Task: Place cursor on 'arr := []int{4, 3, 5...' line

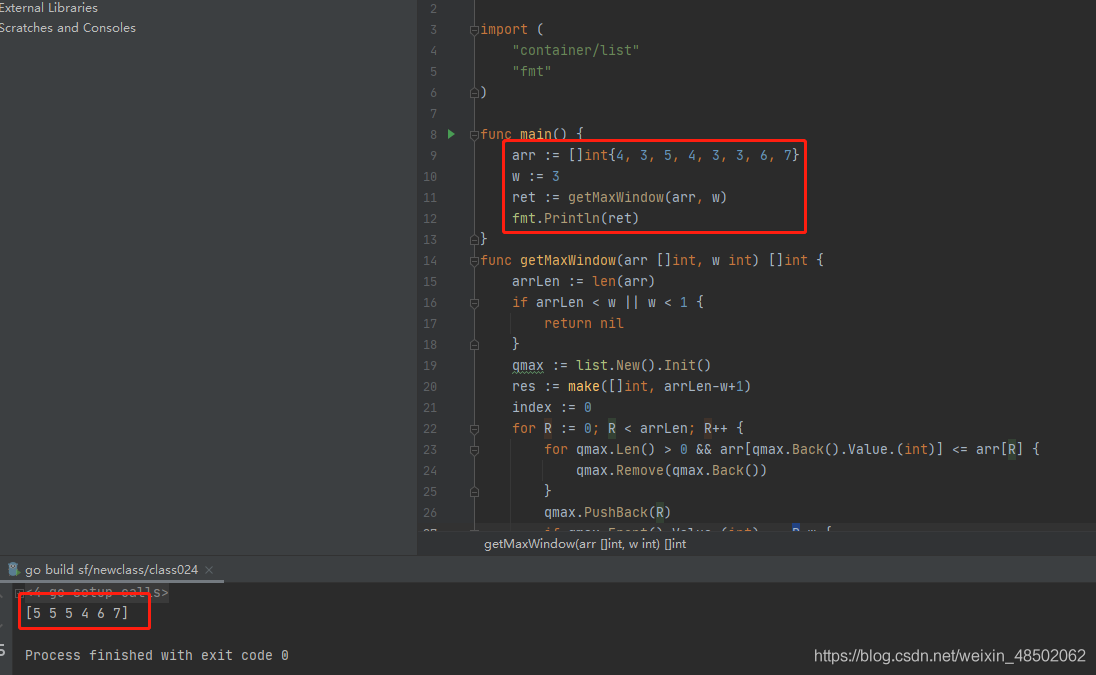Action: [655, 155]
